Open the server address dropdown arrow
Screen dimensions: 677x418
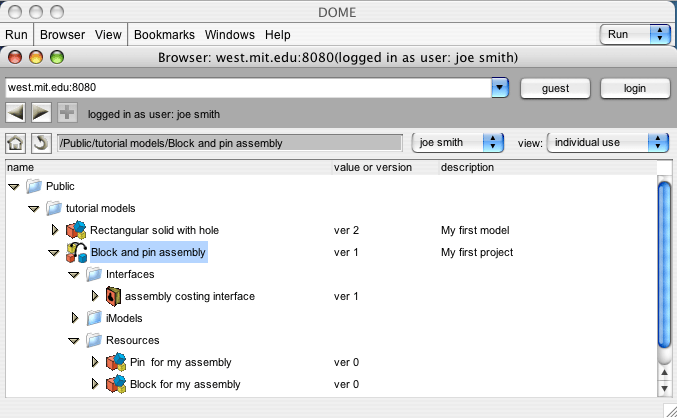[500, 88]
